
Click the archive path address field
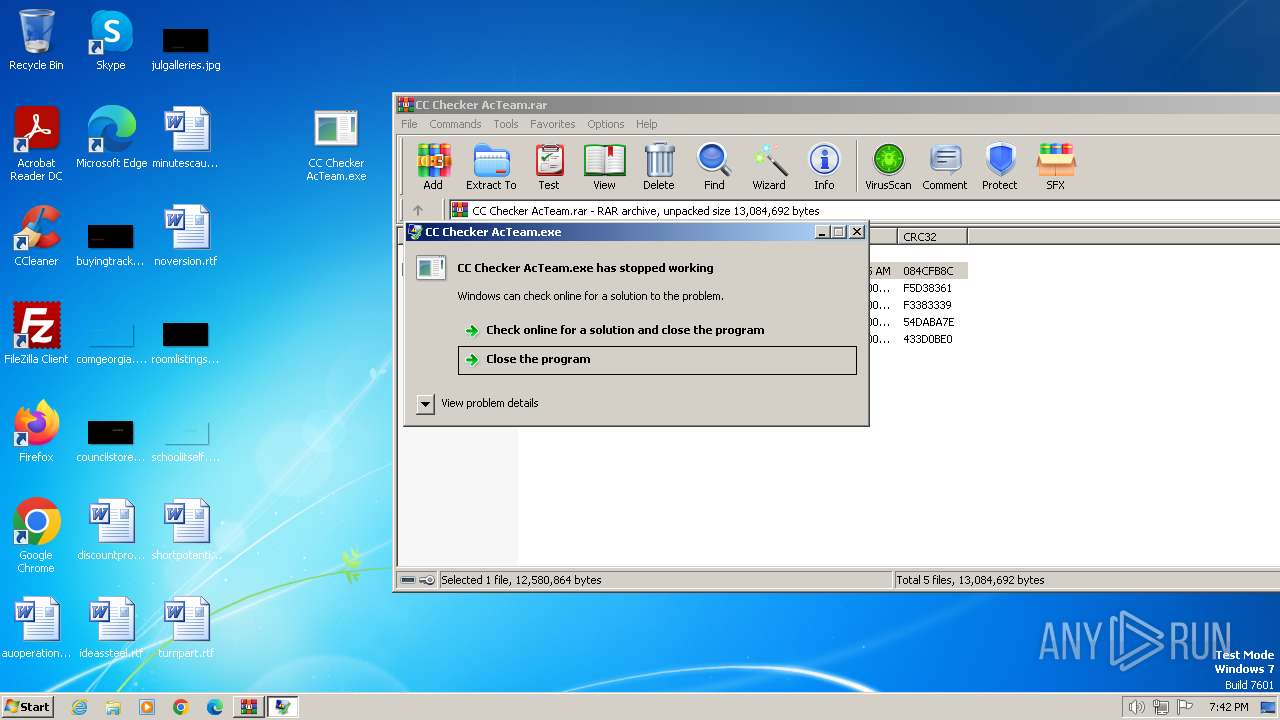click(864, 211)
